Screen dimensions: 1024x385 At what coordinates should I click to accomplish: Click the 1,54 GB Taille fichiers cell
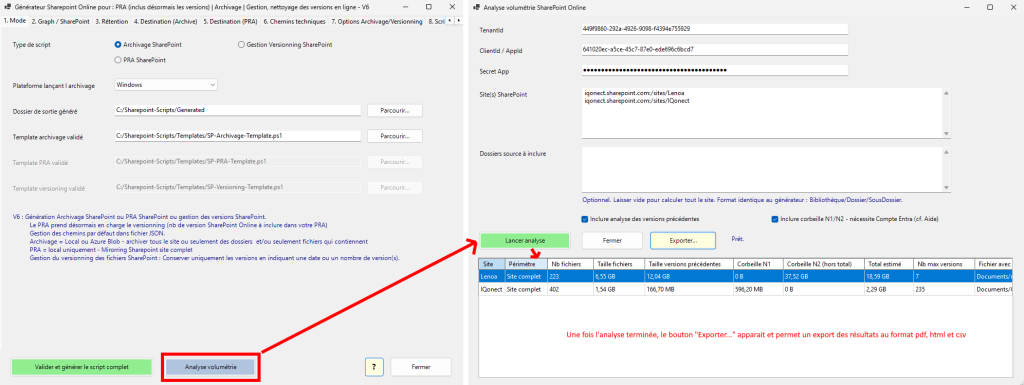coord(618,288)
